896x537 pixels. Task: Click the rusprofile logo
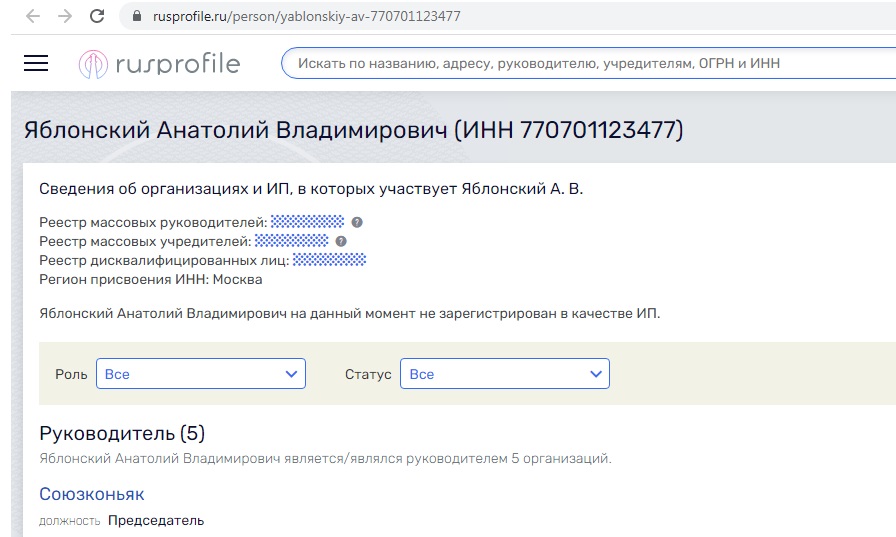coord(160,64)
